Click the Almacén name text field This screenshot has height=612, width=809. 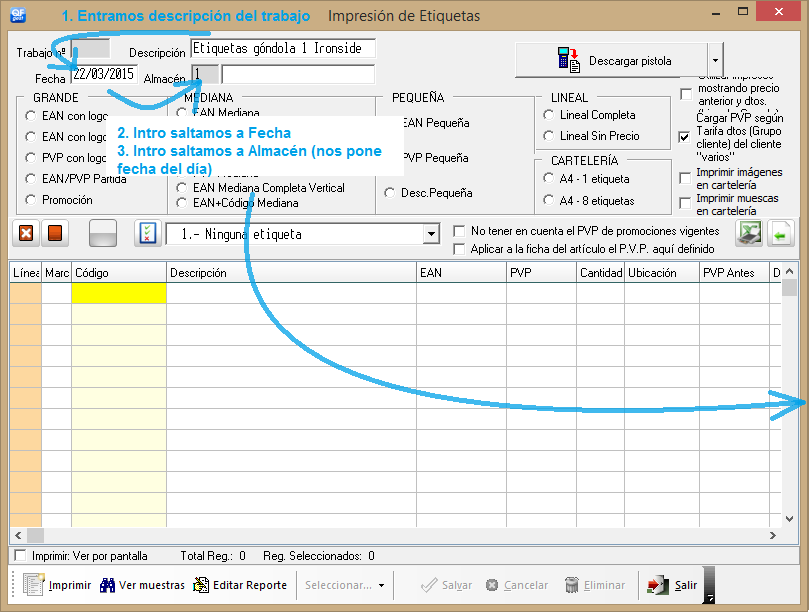click(298, 74)
